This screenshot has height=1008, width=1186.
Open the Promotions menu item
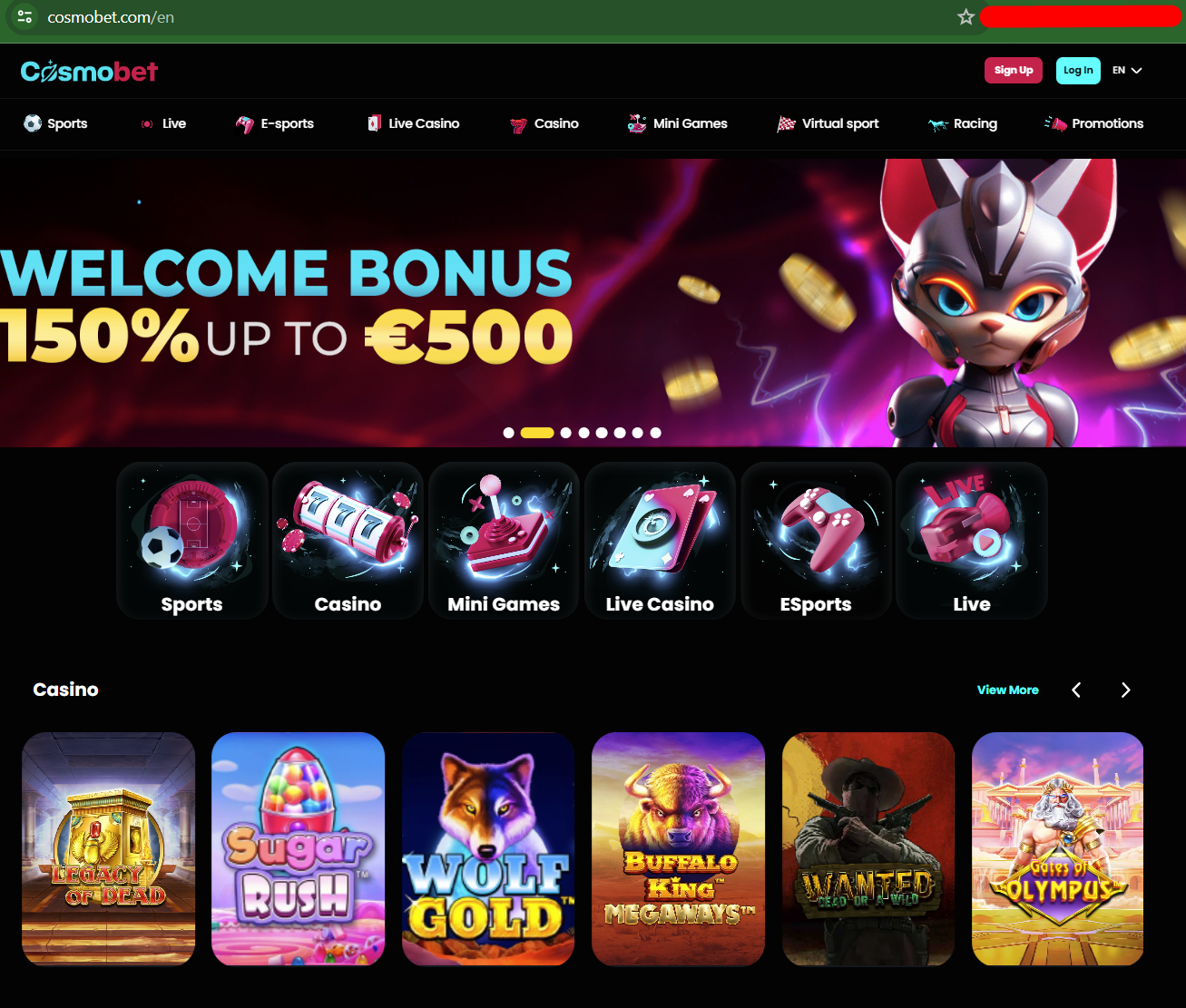point(1094,123)
